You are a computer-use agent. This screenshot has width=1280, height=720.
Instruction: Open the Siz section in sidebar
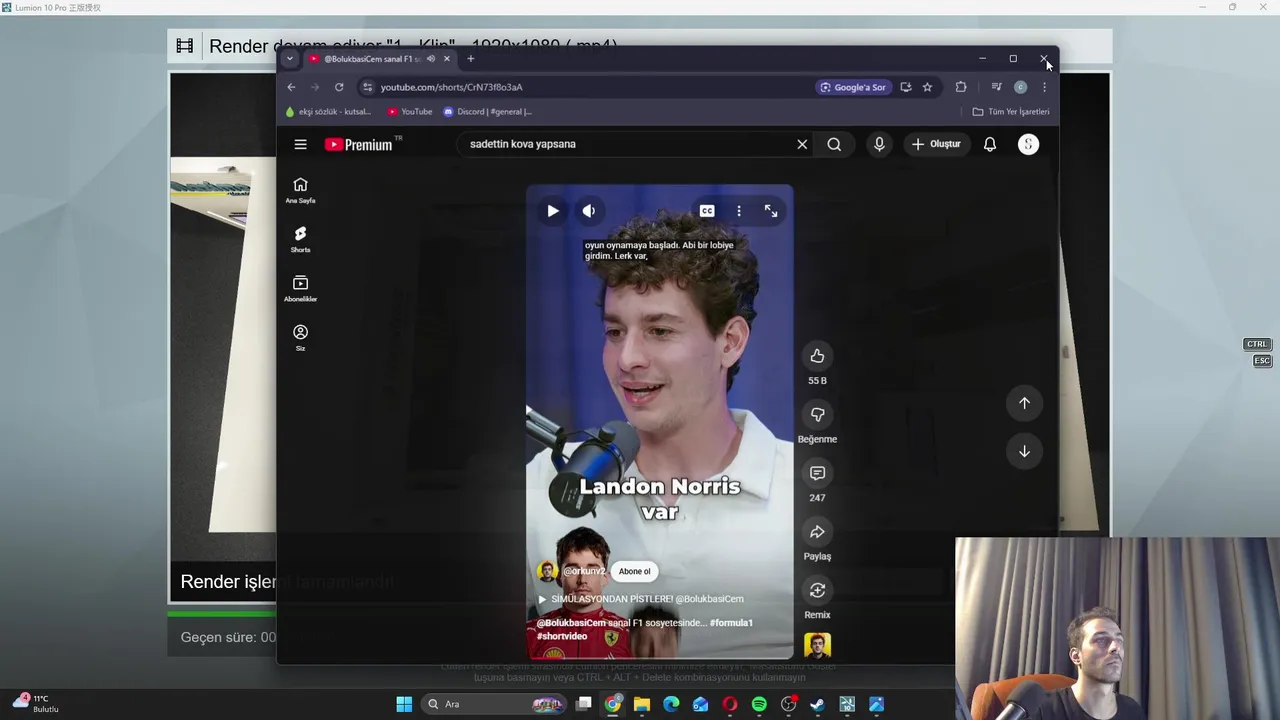(300, 337)
